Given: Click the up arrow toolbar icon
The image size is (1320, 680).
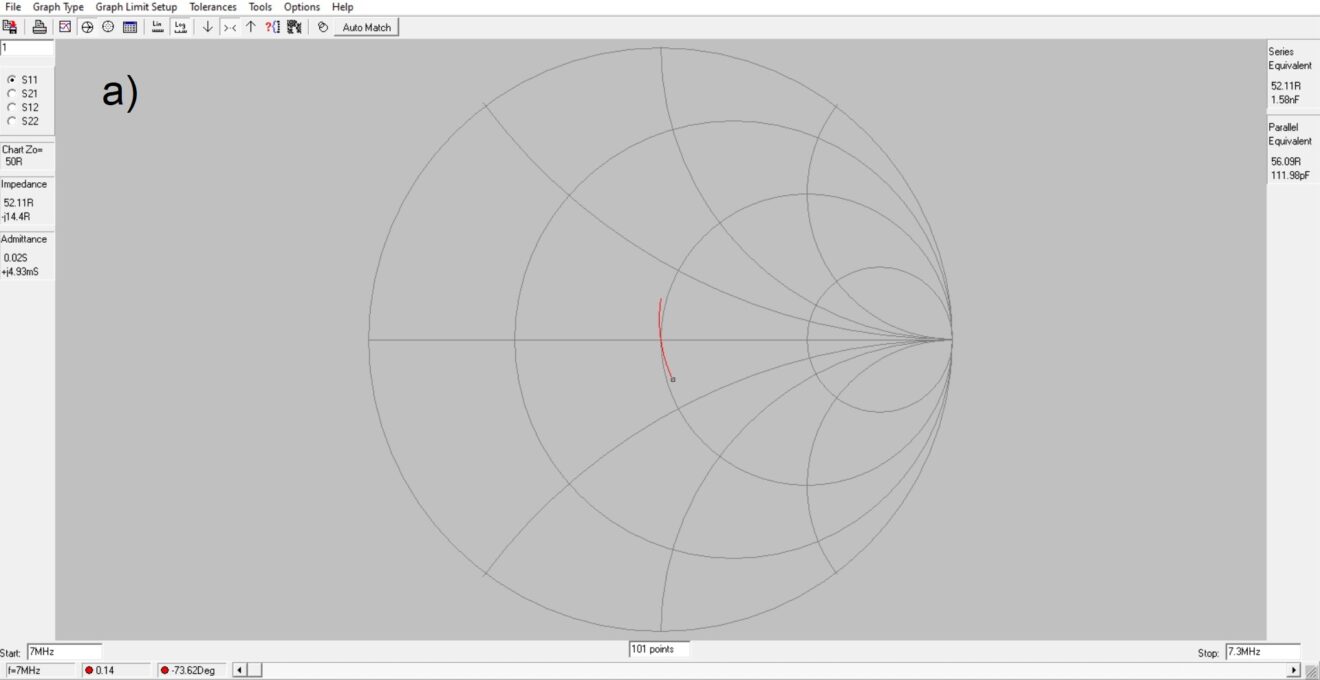Looking at the screenshot, I should point(251,27).
